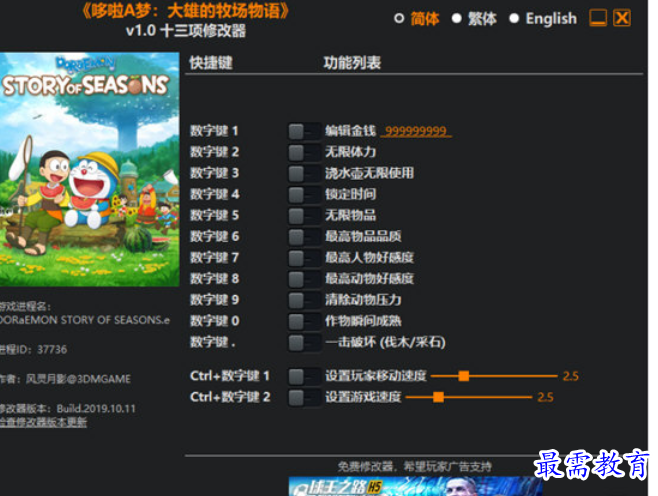Click the 数字键 5 hotkey label
Screen dimensions: 658x496
(x=214, y=215)
